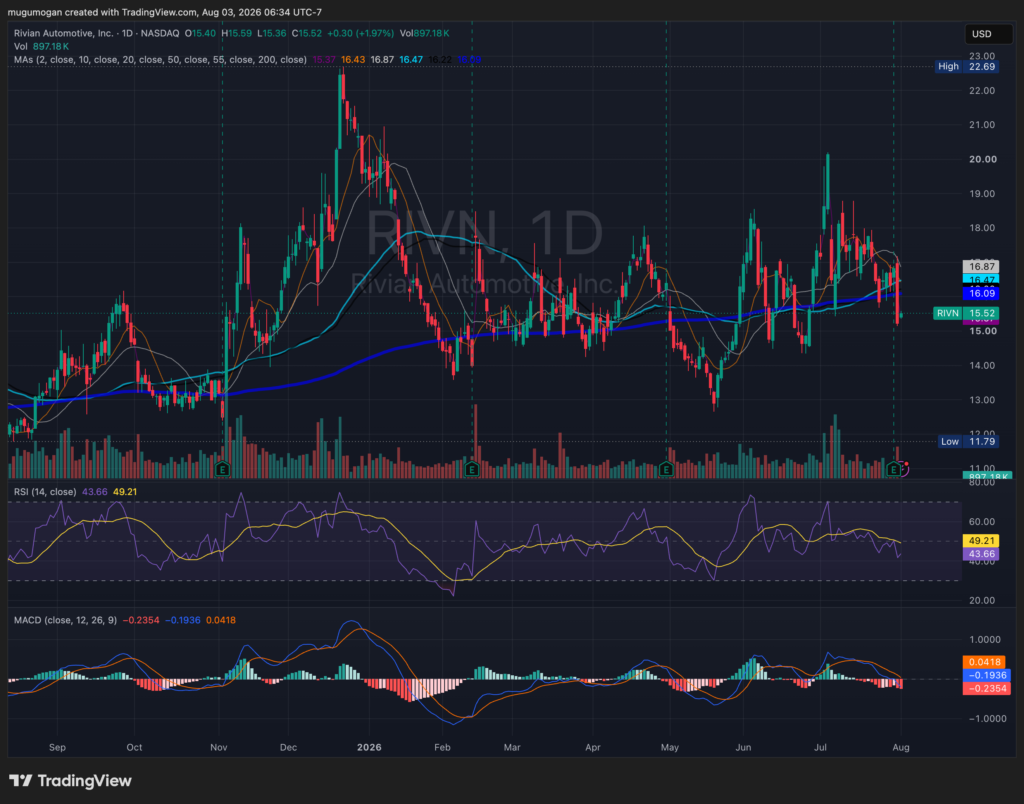Click the Dec label on time axis

coord(288,747)
